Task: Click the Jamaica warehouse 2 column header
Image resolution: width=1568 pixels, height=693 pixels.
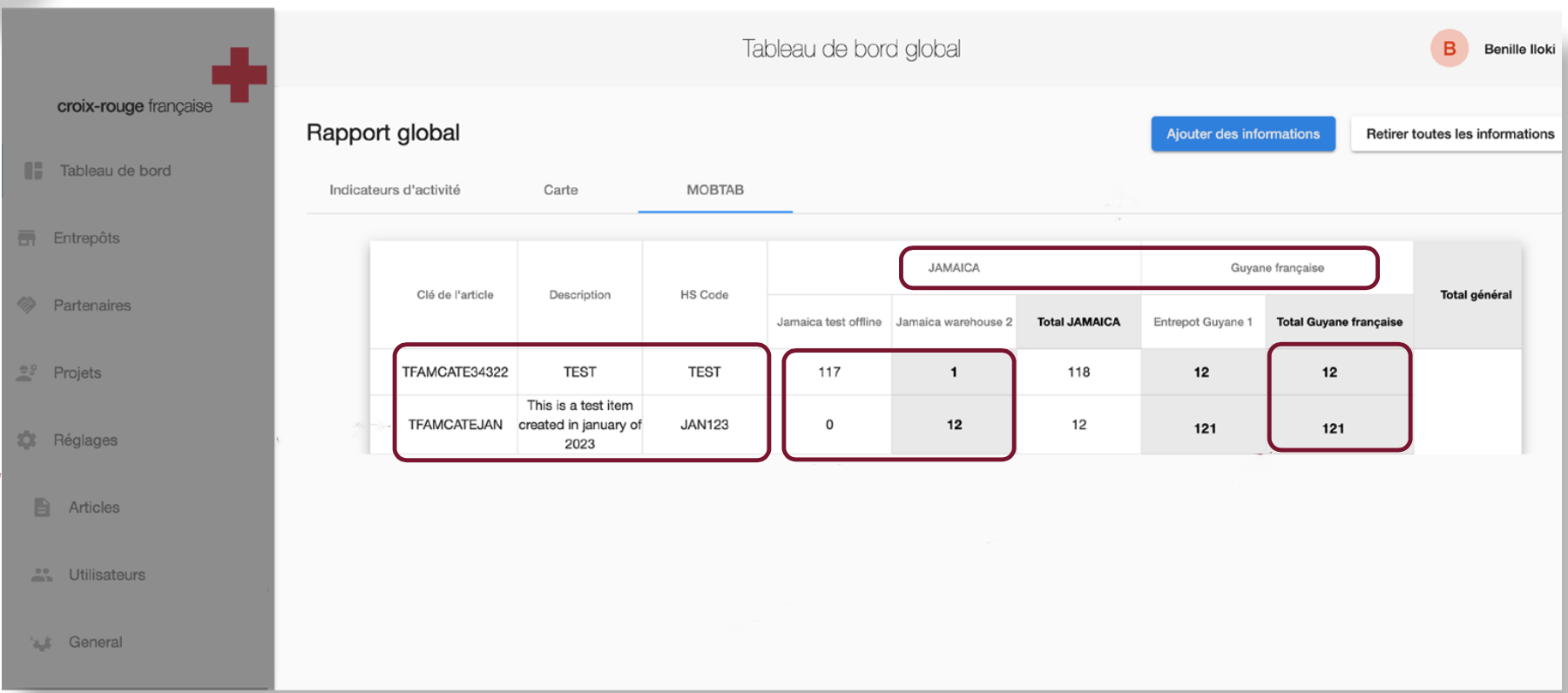Action: (x=954, y=322)
